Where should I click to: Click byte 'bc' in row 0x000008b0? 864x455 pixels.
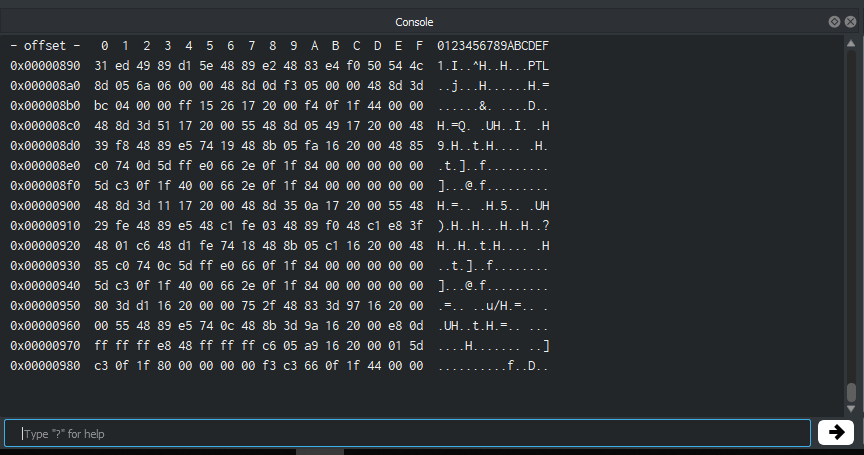tap(101, 106)
